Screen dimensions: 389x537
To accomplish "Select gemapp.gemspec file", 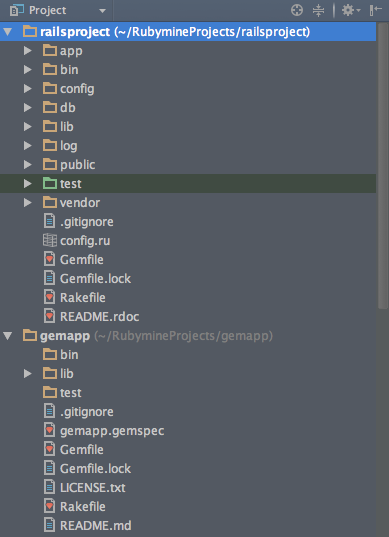I will point(112,431).
